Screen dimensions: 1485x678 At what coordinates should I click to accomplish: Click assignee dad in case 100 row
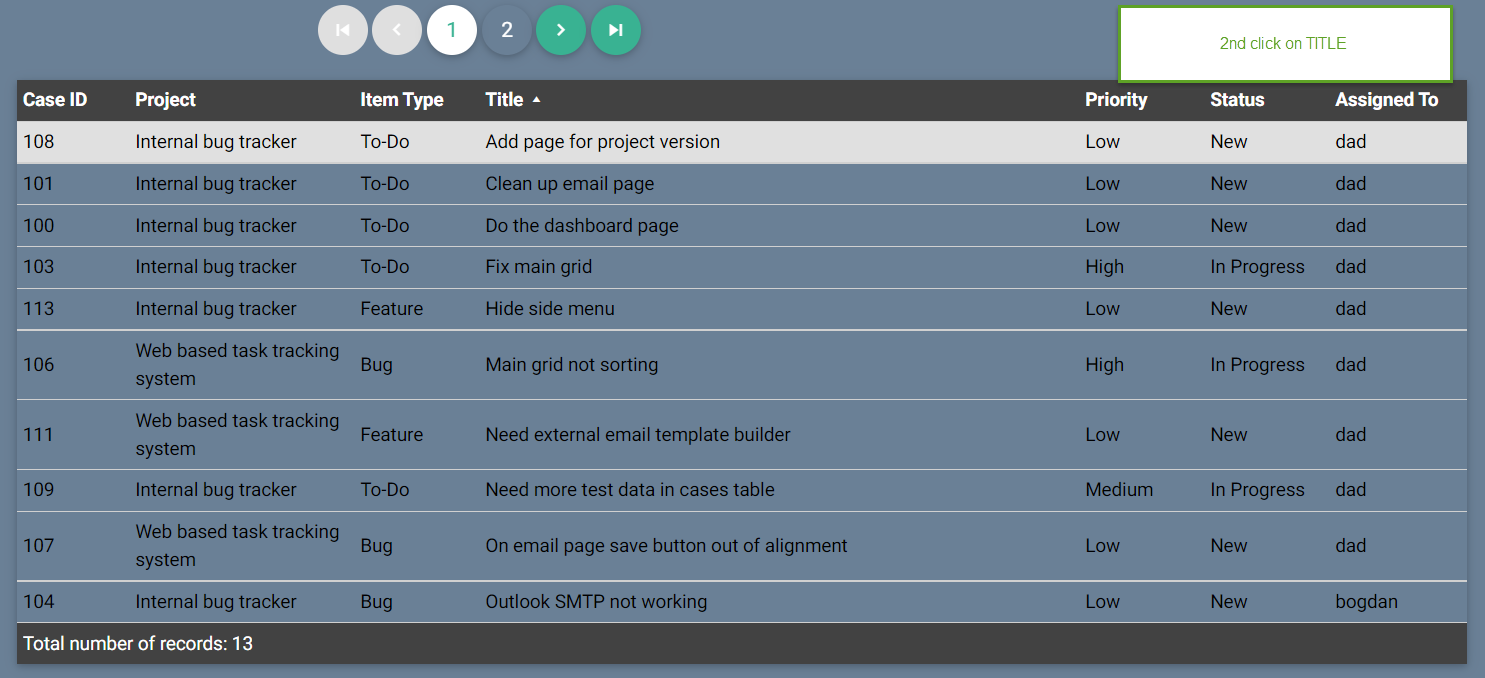[x=1351, y=226]
